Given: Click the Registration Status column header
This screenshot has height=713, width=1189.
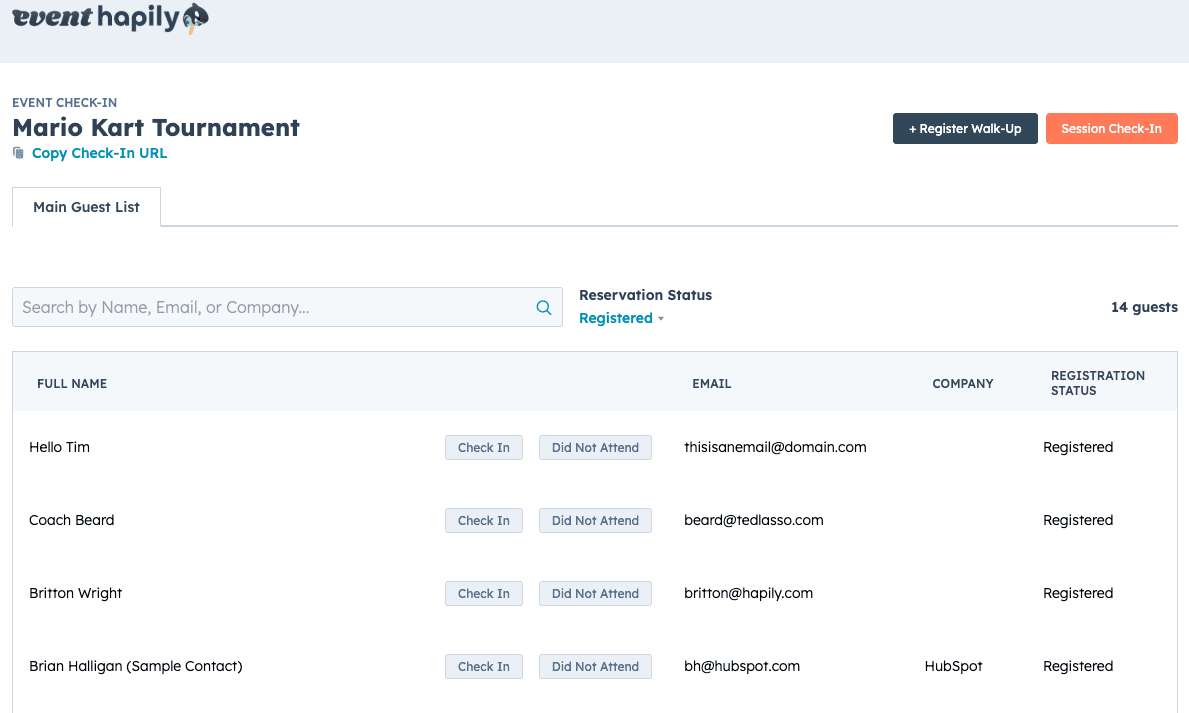Looking at the screenshot, I should pyautogui.click(x=1097, y=383).
